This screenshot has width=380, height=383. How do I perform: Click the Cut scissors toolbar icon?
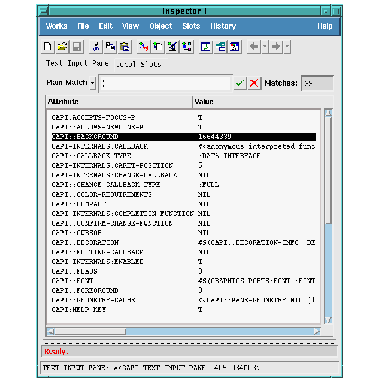[x=96, y=46]
